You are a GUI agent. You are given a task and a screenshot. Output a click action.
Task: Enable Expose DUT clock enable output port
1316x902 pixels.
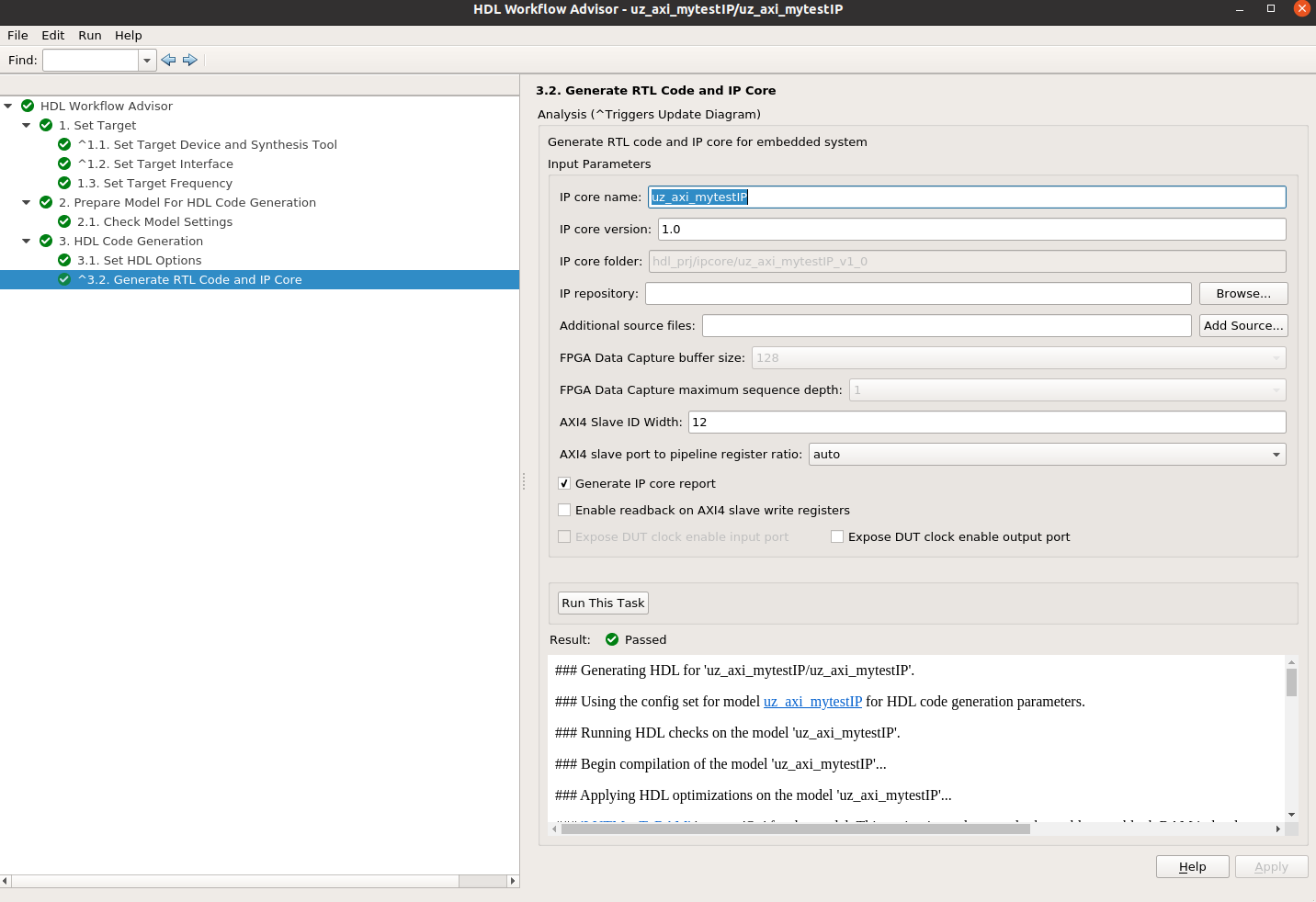(x=837, y=537)
